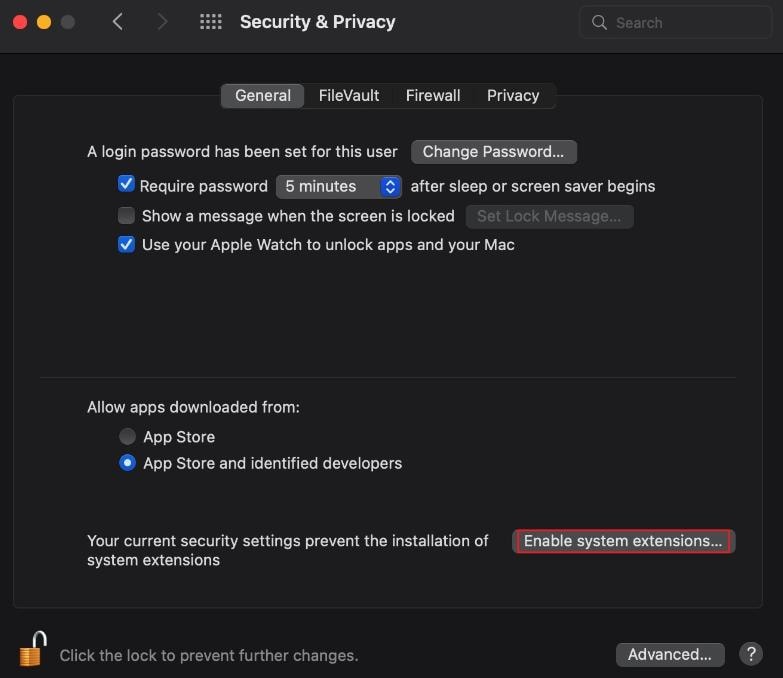This screenshot has width=783, height=678.
Task: Open the Advanced settings button
Action: (670, 654)
